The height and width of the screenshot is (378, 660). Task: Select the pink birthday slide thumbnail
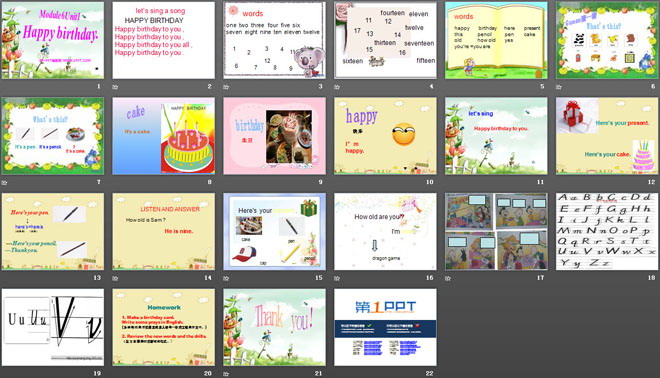[274, 136]
